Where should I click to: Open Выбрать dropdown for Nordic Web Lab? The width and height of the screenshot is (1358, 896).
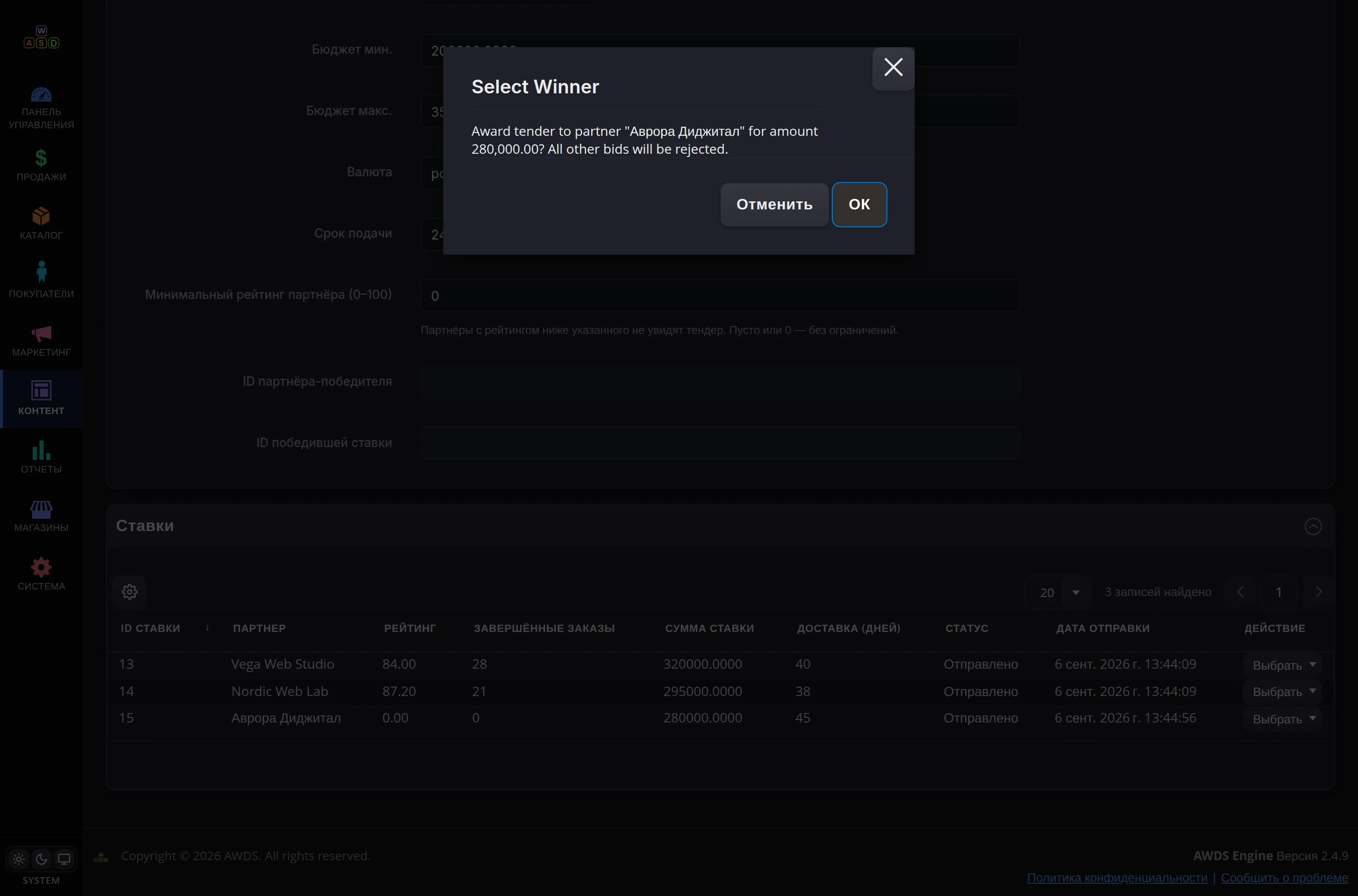tap(1283, 691)
